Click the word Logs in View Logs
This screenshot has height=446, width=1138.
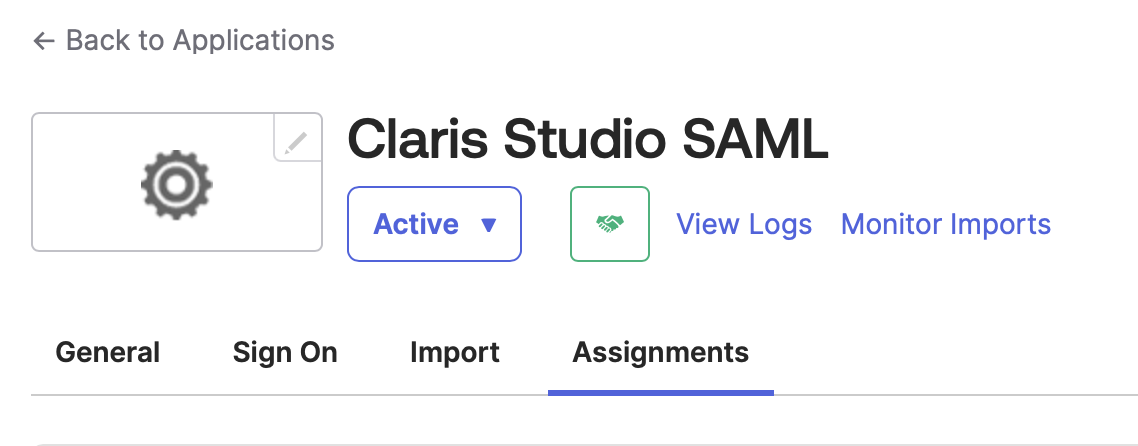[781, 224]
